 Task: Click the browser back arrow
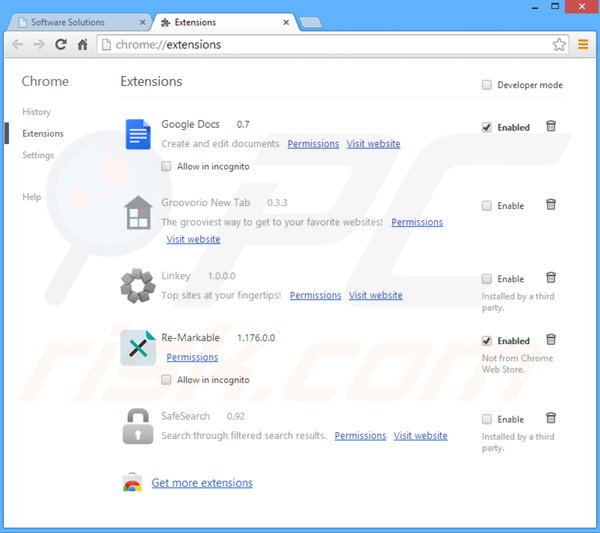(x=18, y=45)
